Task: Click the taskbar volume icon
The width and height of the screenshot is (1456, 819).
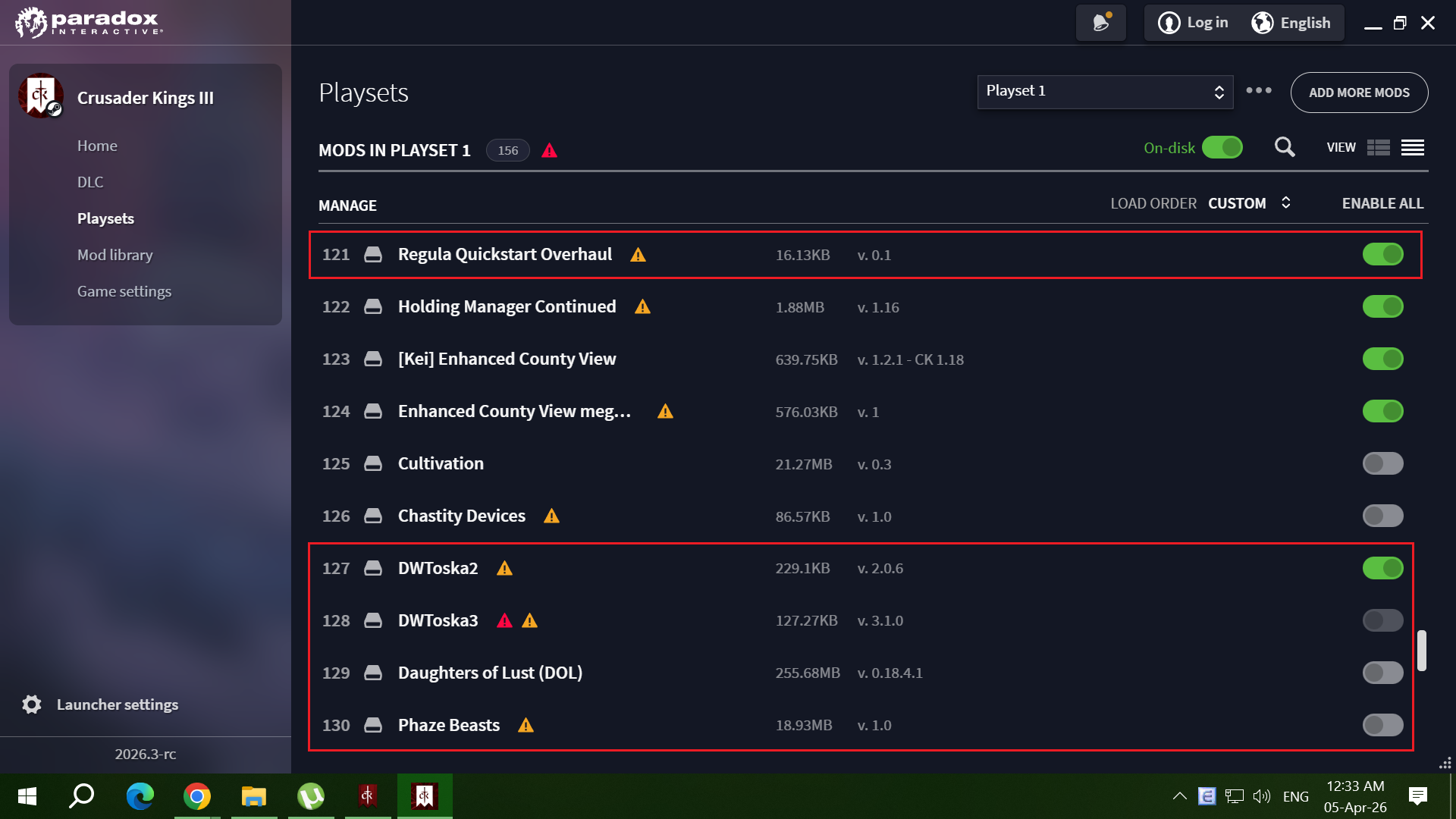Action: pyautogui.click(x=1261, y=796)
